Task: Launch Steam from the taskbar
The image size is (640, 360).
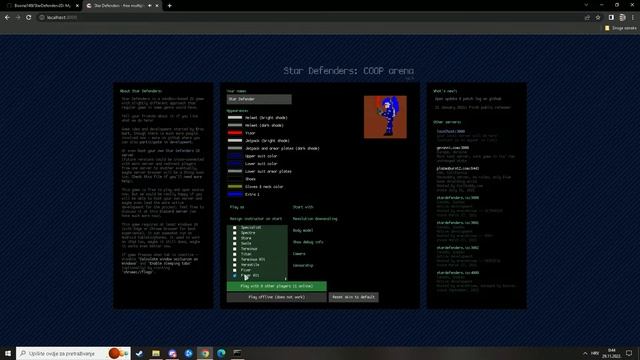Action: click(x=139, y=353)
